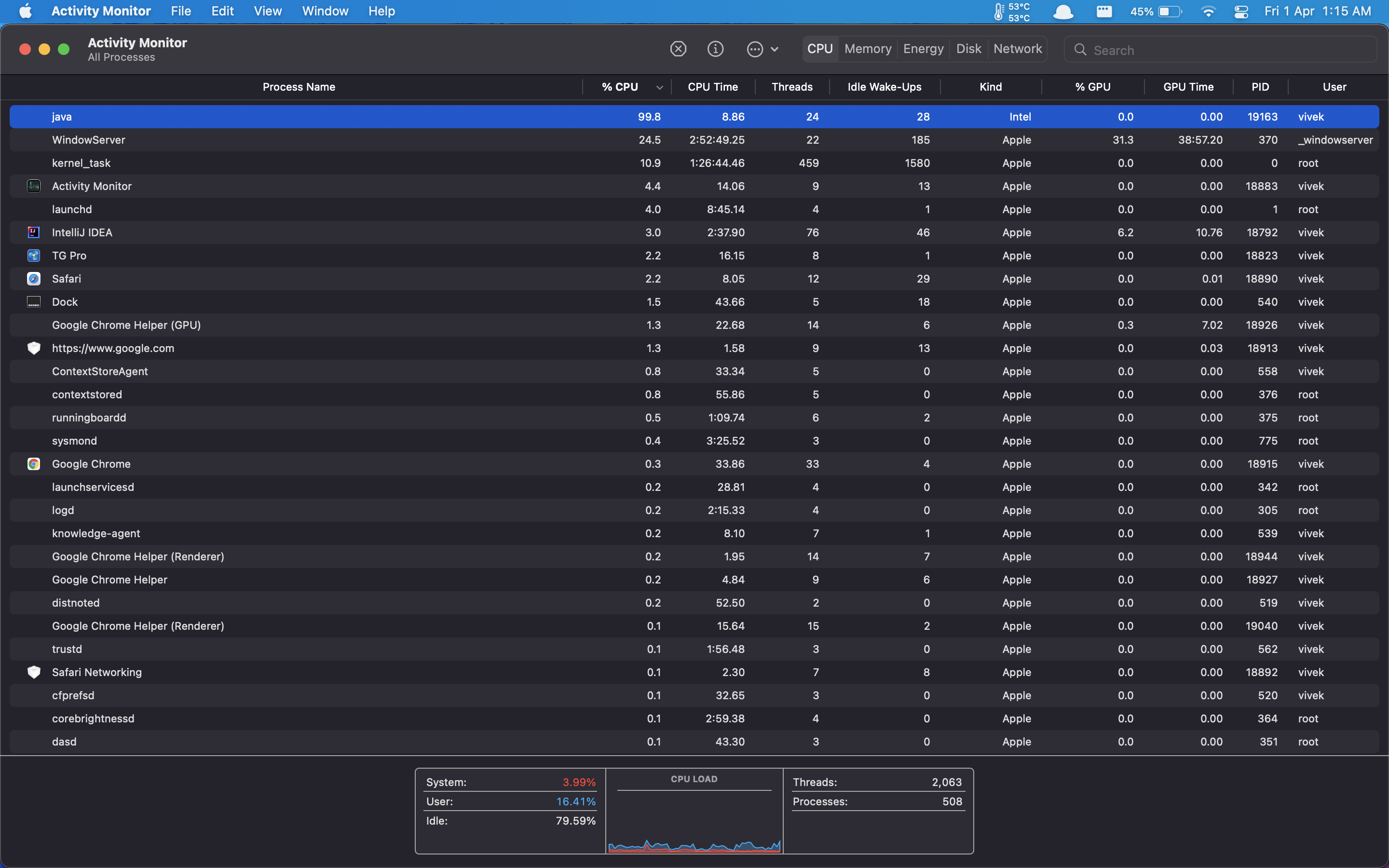Toggle sort order on % CPU column arrow
Image resolution: width=1389 pixels, height=868 pixels.
coord(659,87)
